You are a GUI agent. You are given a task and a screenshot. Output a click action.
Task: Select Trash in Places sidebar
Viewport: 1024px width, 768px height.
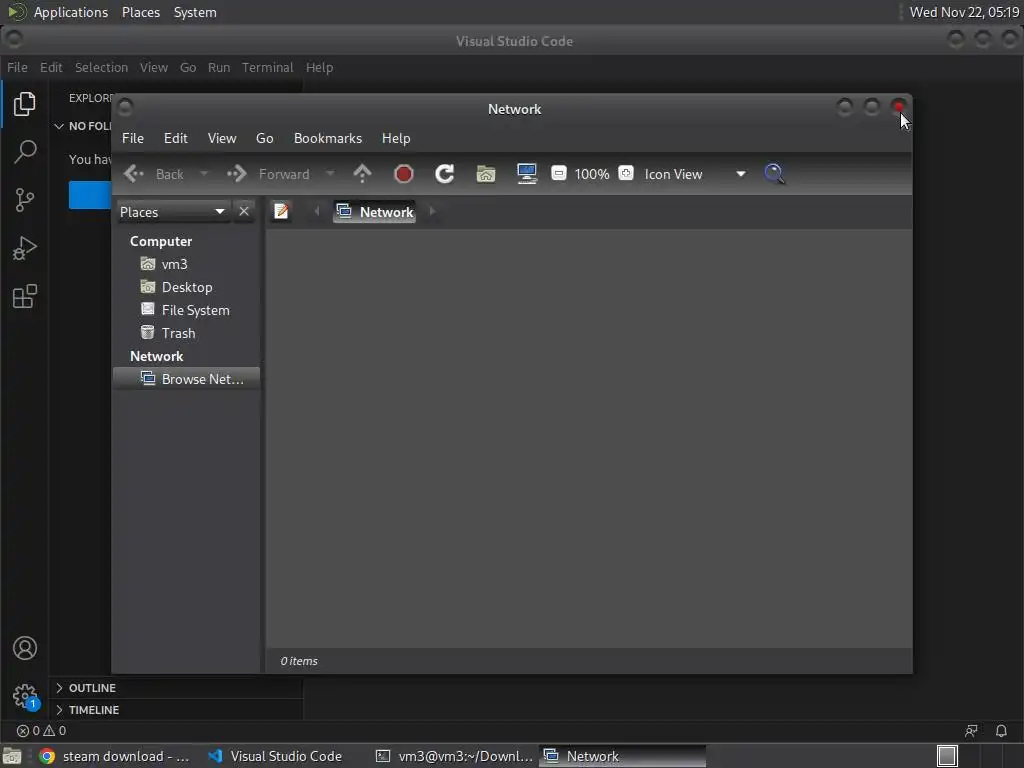click(186, 333)
